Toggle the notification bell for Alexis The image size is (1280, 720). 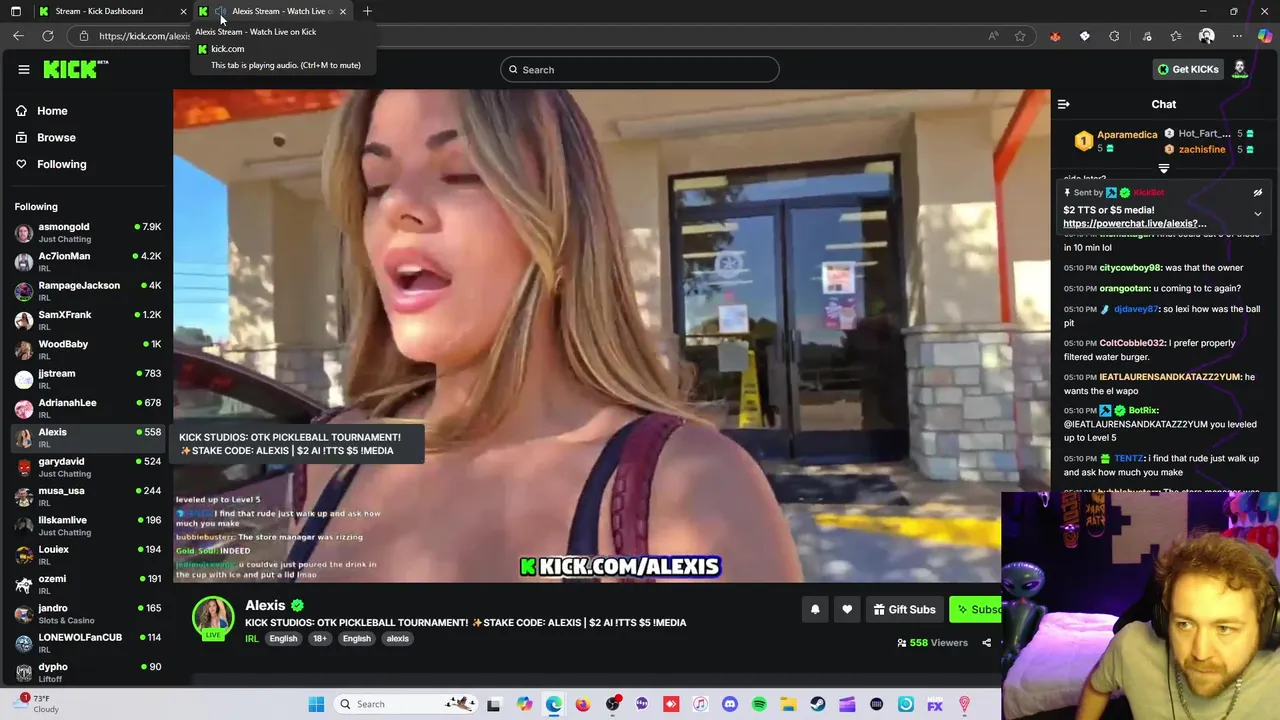click(x=815, y=609)
